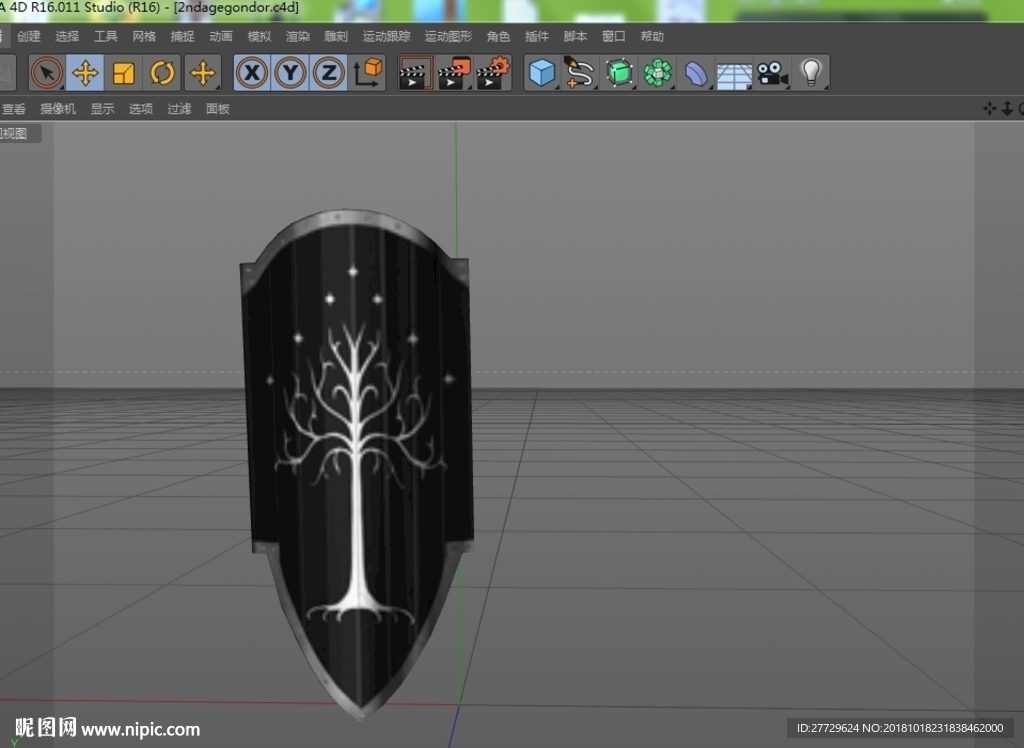Viewport: 1024px width, 748px height.
Task: Toggle the X axis lock
Action: 252,73
